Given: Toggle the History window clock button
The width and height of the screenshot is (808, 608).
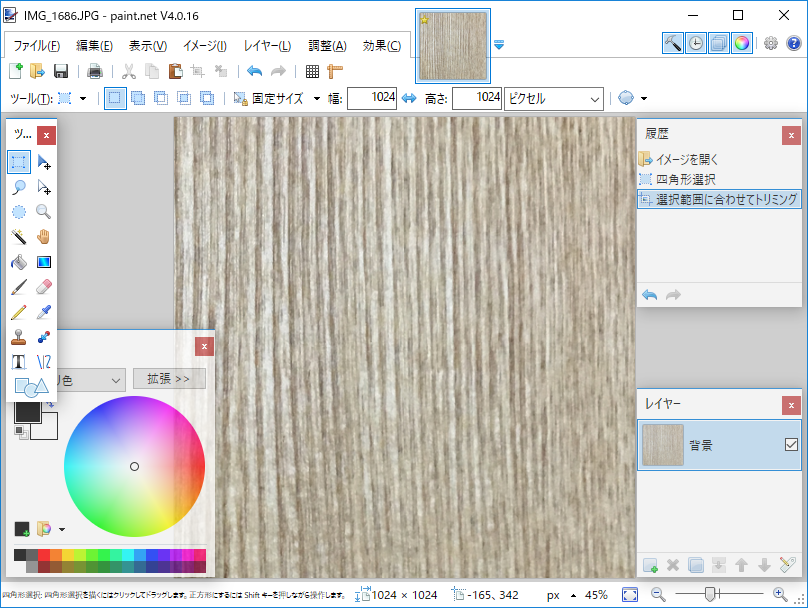Looking at the screenshot, I should pos(696,43).
